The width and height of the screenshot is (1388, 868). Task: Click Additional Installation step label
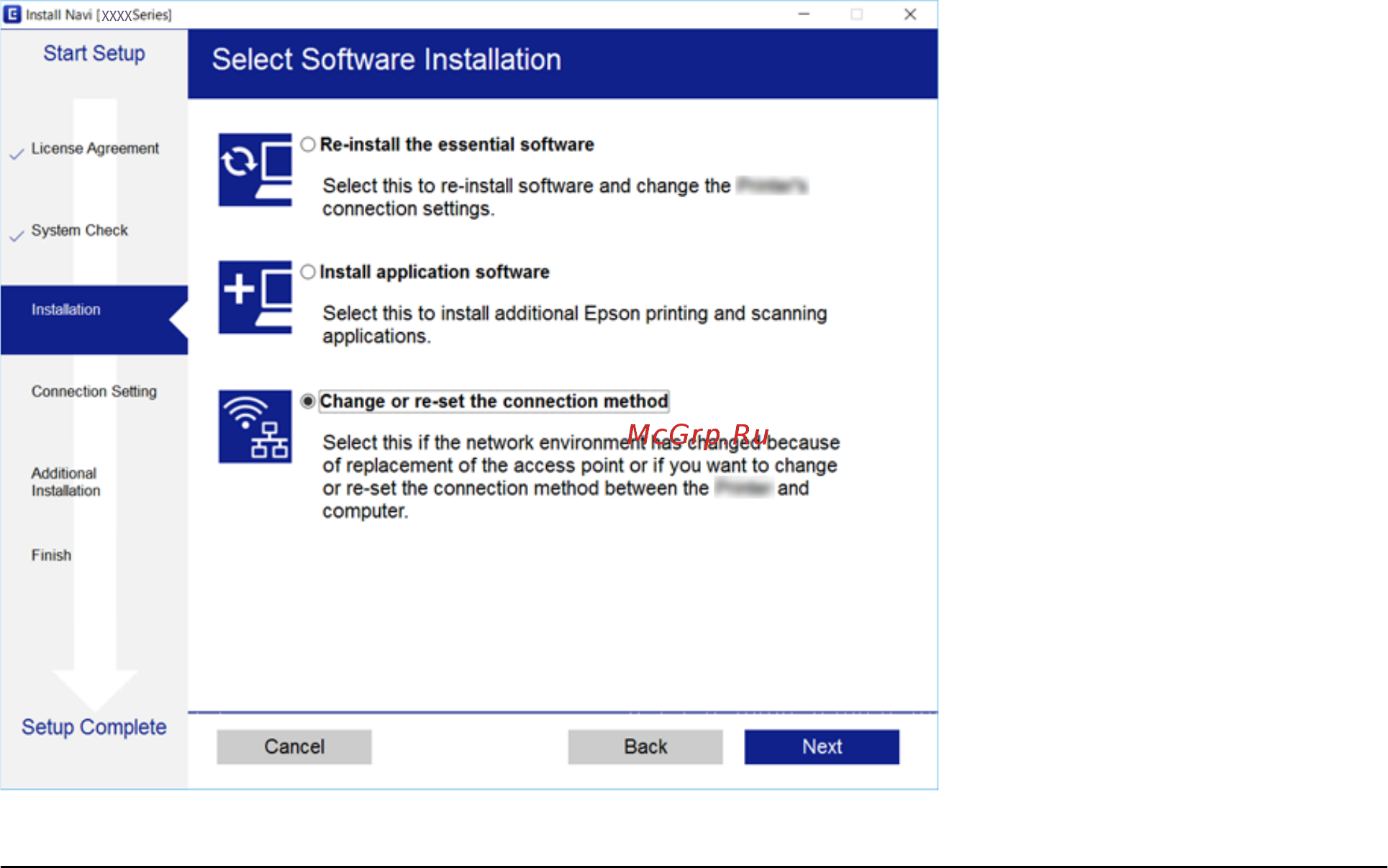pyautogui.click(x=65, y=482)
